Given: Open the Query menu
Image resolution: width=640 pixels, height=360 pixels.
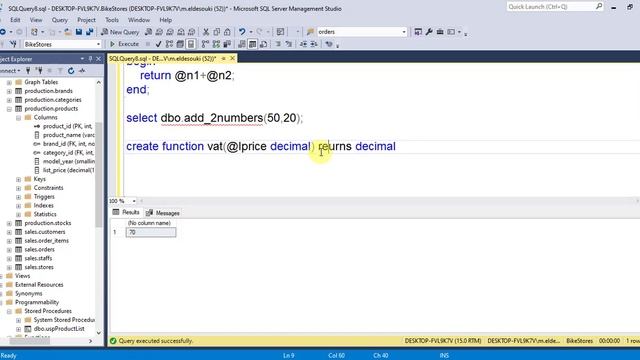Looking at the screenshot, I should [60, 20].
